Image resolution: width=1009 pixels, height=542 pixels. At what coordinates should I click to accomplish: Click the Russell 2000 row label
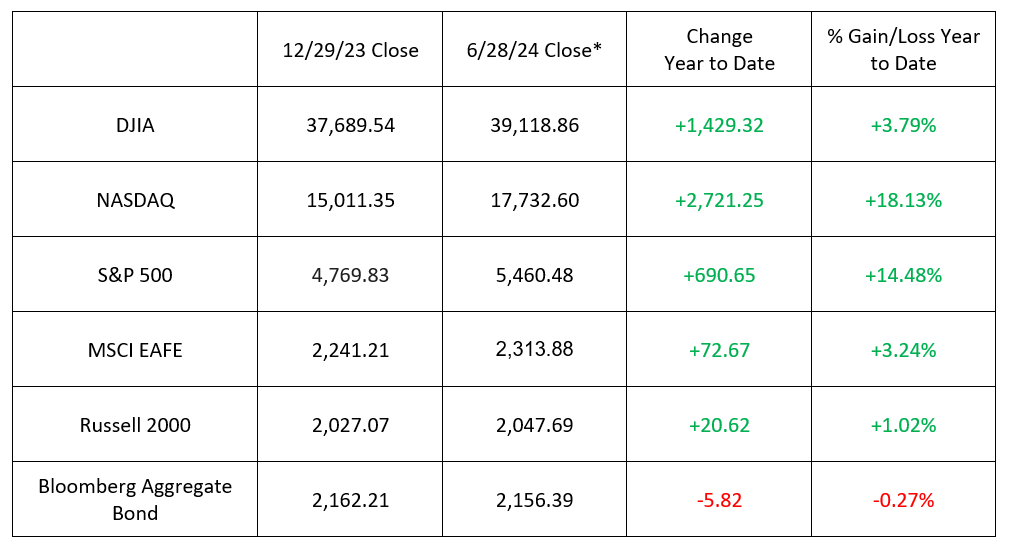click(135, 425)
